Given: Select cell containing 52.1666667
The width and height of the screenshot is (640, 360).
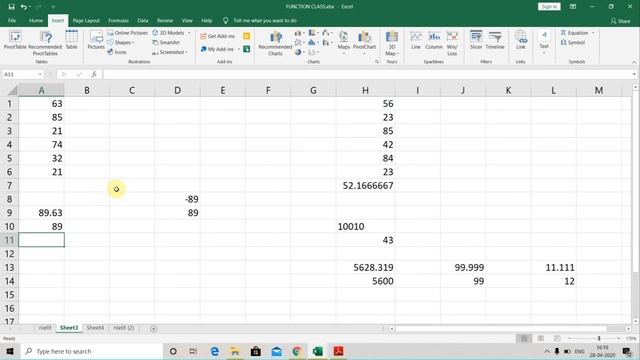Looking at the screenshot, I should coord(365,186).
